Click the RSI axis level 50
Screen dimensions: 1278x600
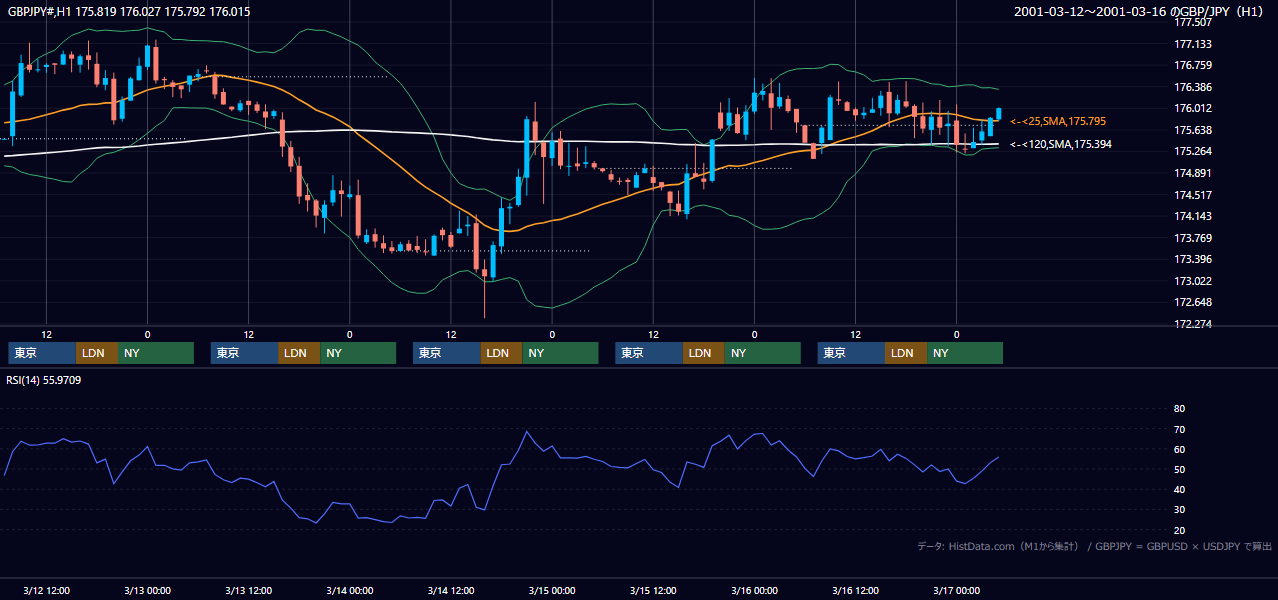1179,469
